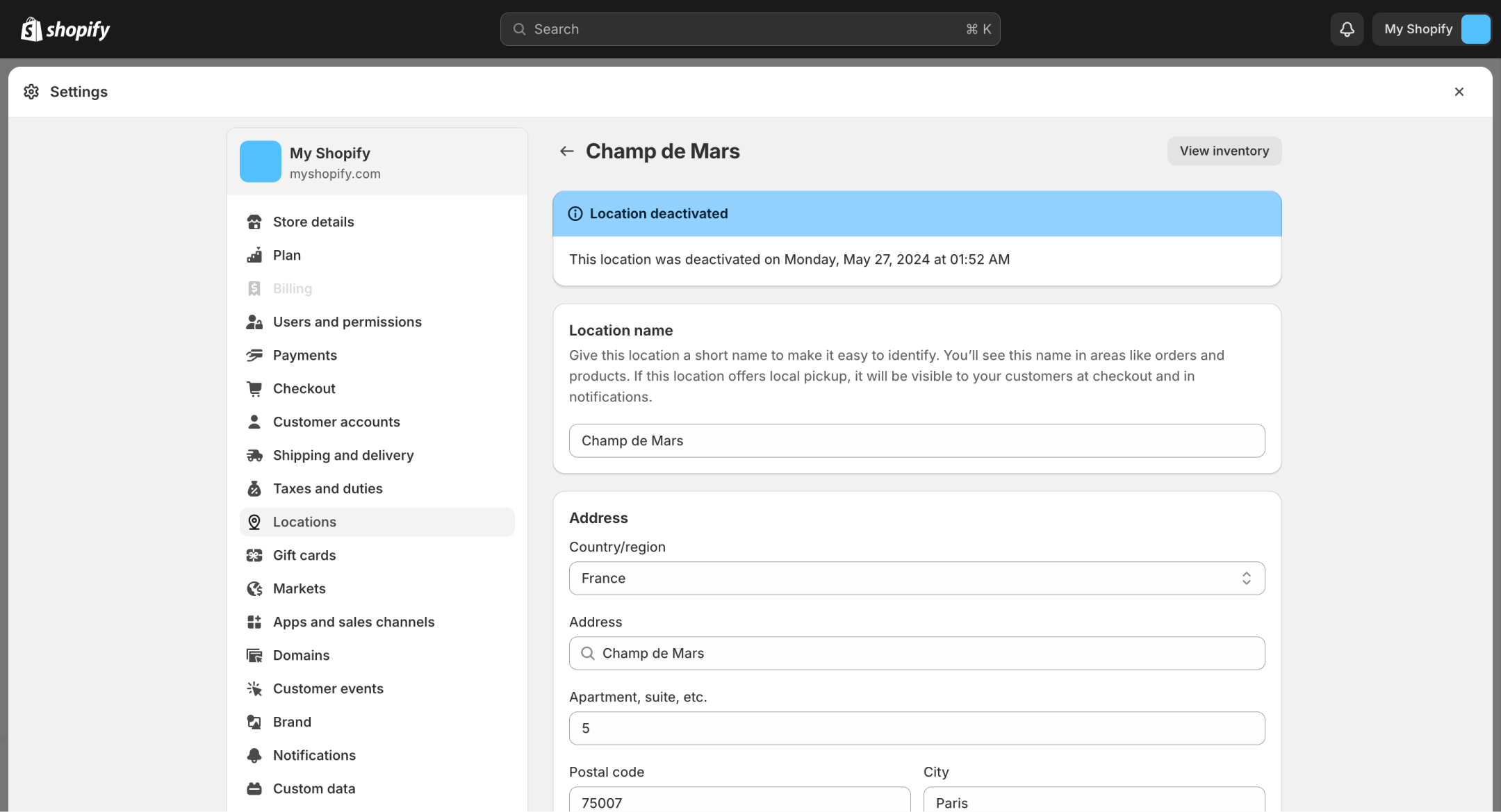This screenshot has height=812, width=1501.
Task: Click the Checkout cart icon
Action: 254,389
